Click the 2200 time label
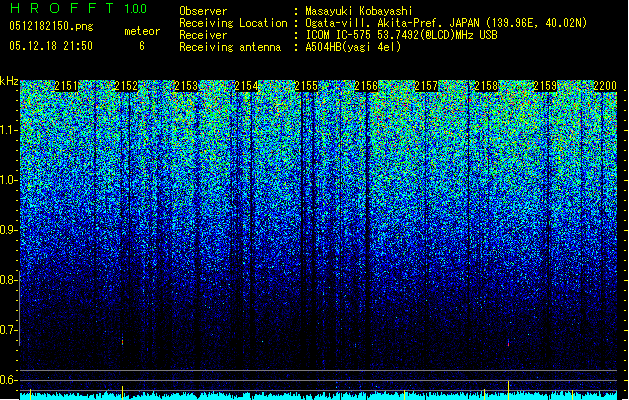This screenshot has height=400, width=629. pos(605,86)
